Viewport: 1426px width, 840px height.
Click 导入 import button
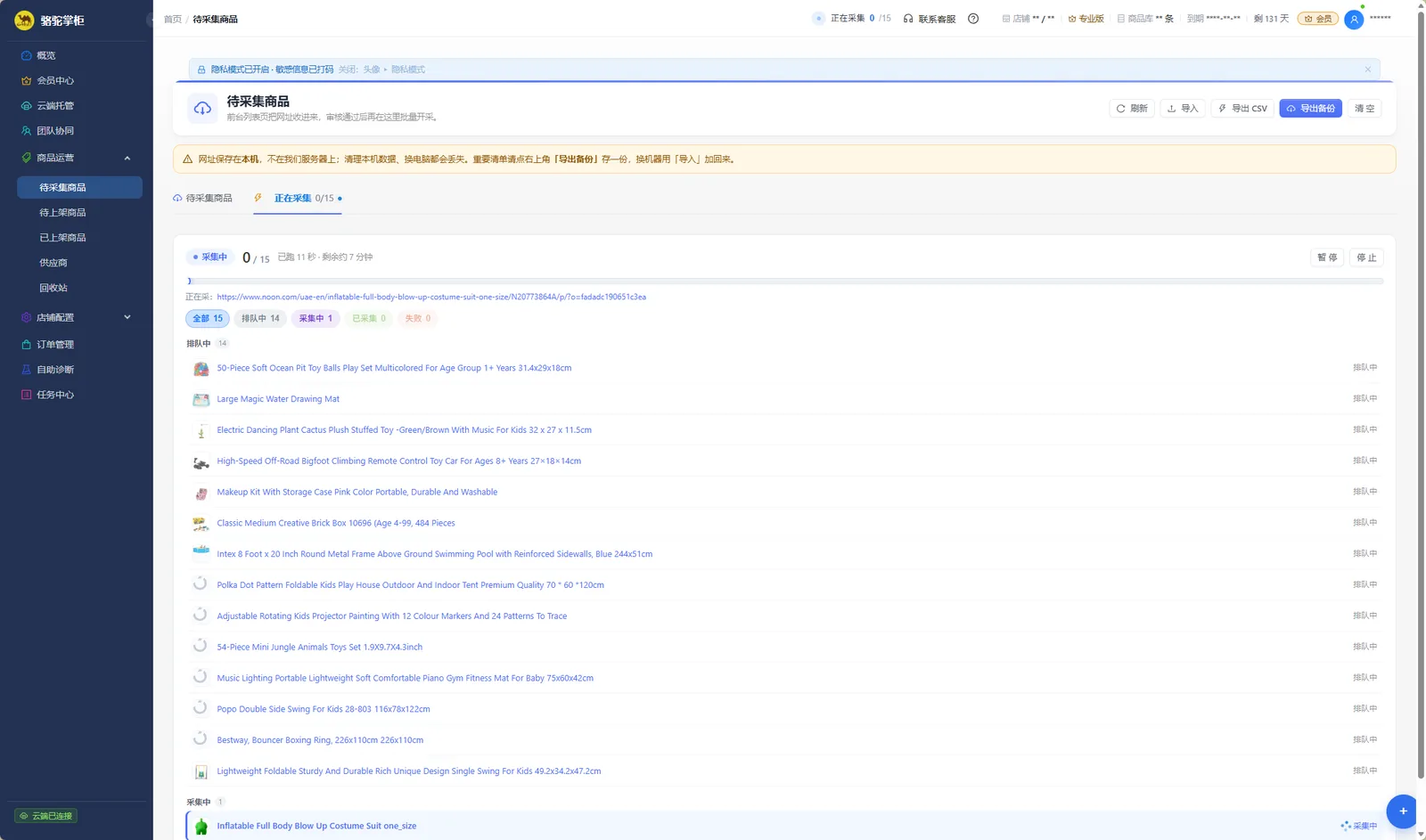[x=1183, y=109]
